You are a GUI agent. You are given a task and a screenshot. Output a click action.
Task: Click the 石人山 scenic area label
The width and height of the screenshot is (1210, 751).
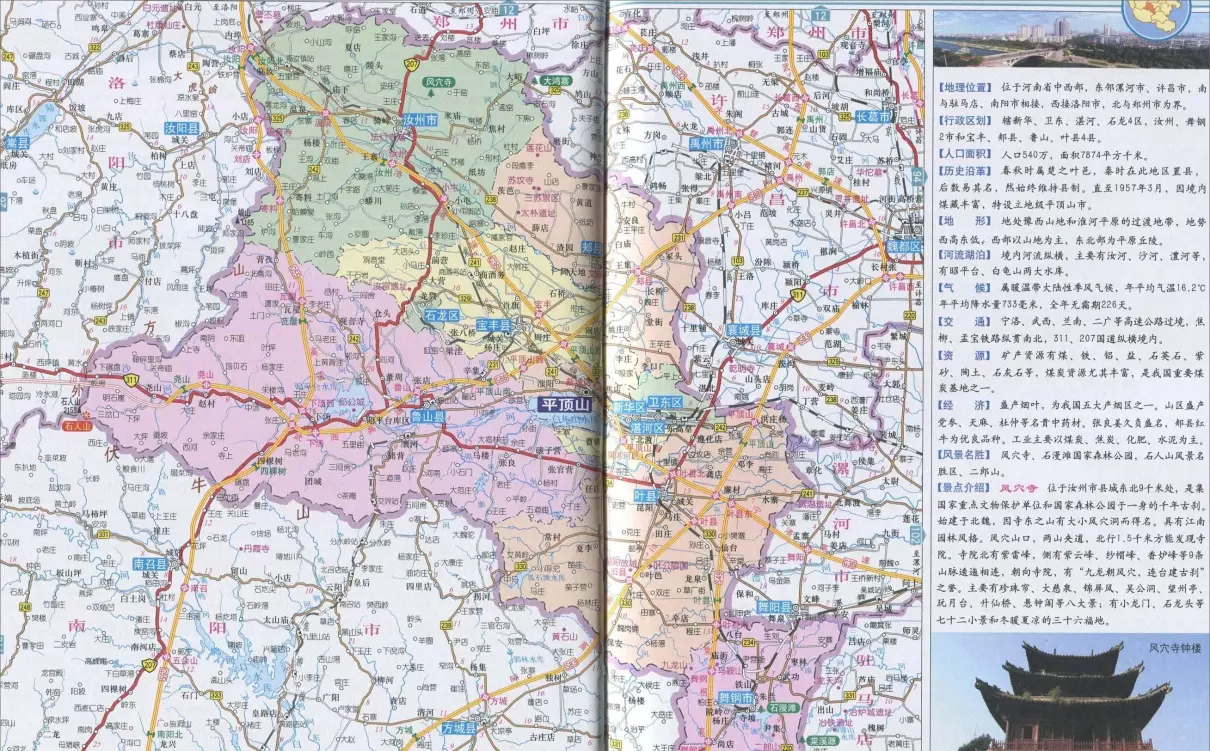coord(77,426)
